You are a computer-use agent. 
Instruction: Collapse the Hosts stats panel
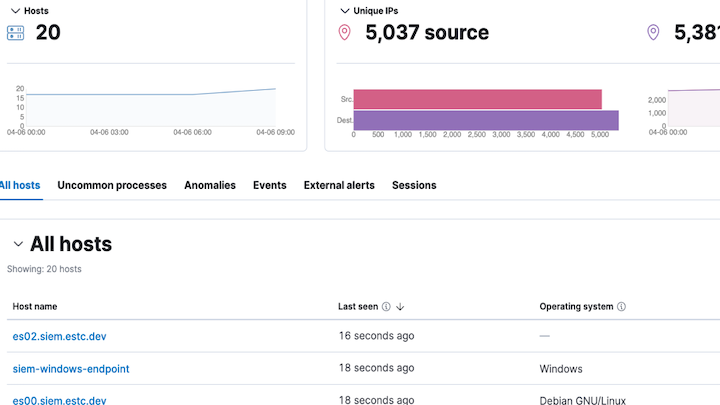[x=15, y=10]
